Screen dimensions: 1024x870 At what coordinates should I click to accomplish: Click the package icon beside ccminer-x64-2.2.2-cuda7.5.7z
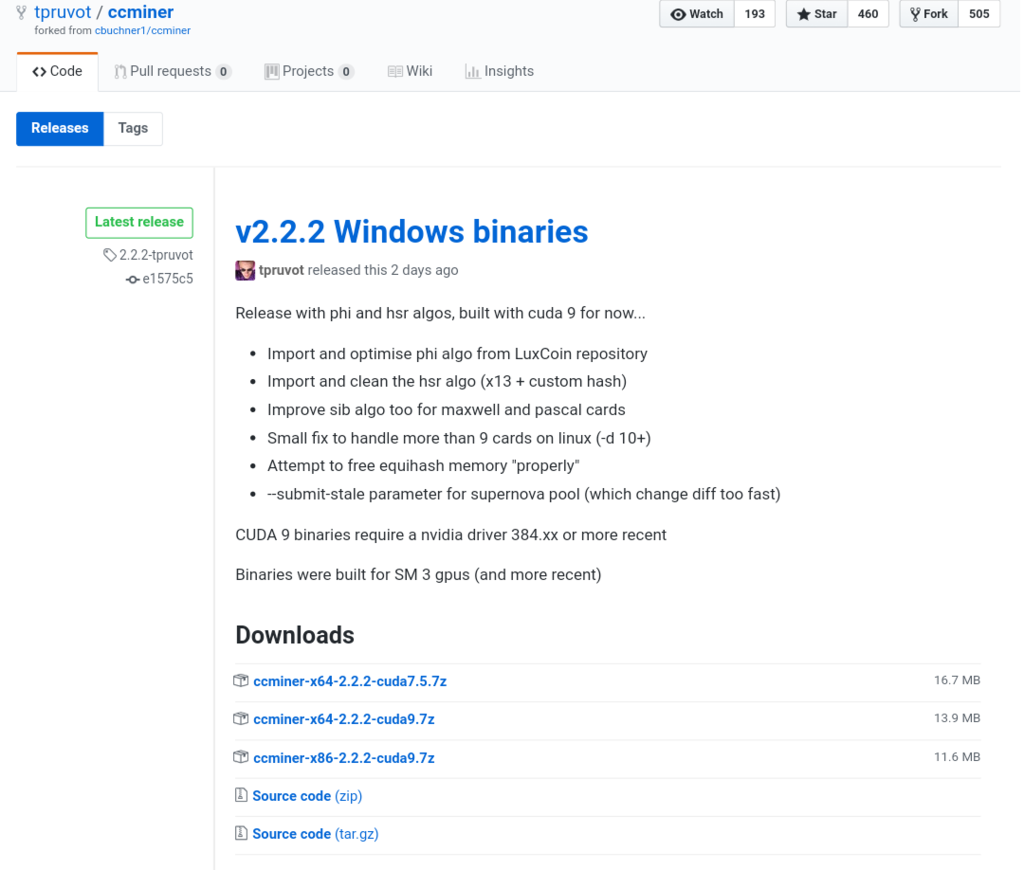[241, 681]
